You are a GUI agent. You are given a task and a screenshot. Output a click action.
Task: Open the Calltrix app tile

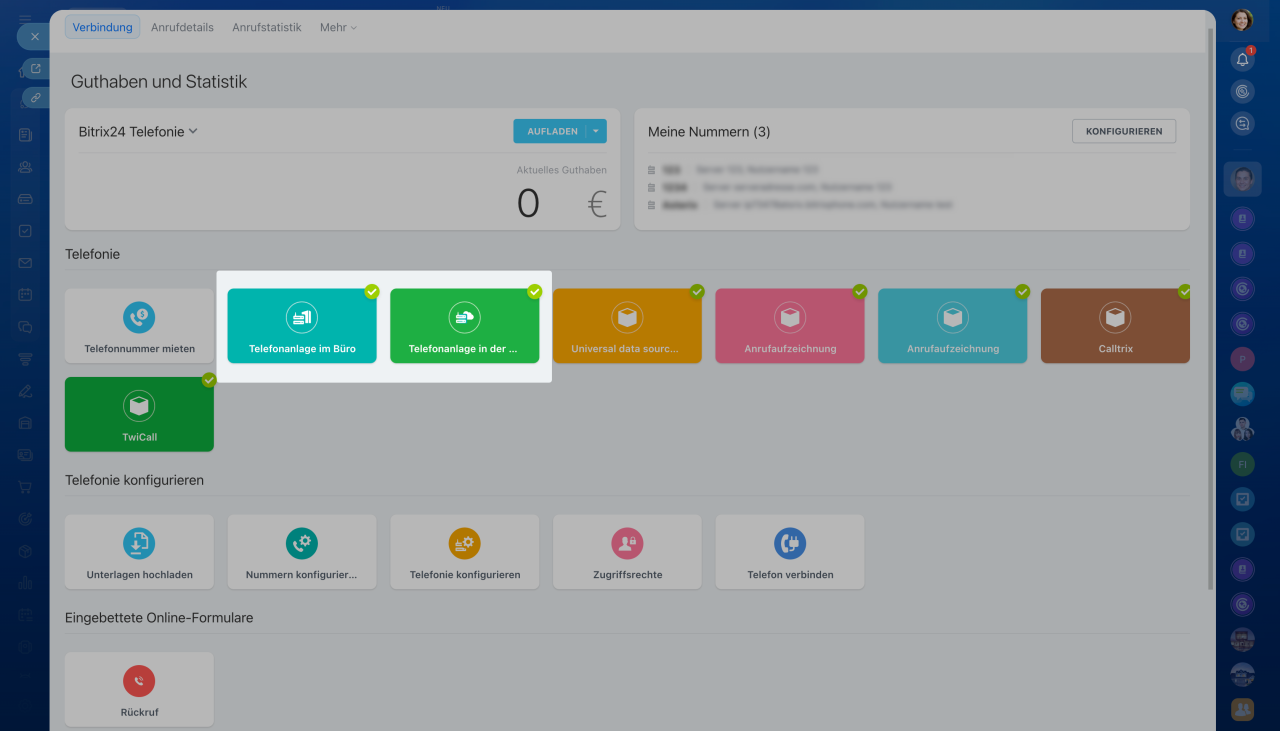(1115, 326)
